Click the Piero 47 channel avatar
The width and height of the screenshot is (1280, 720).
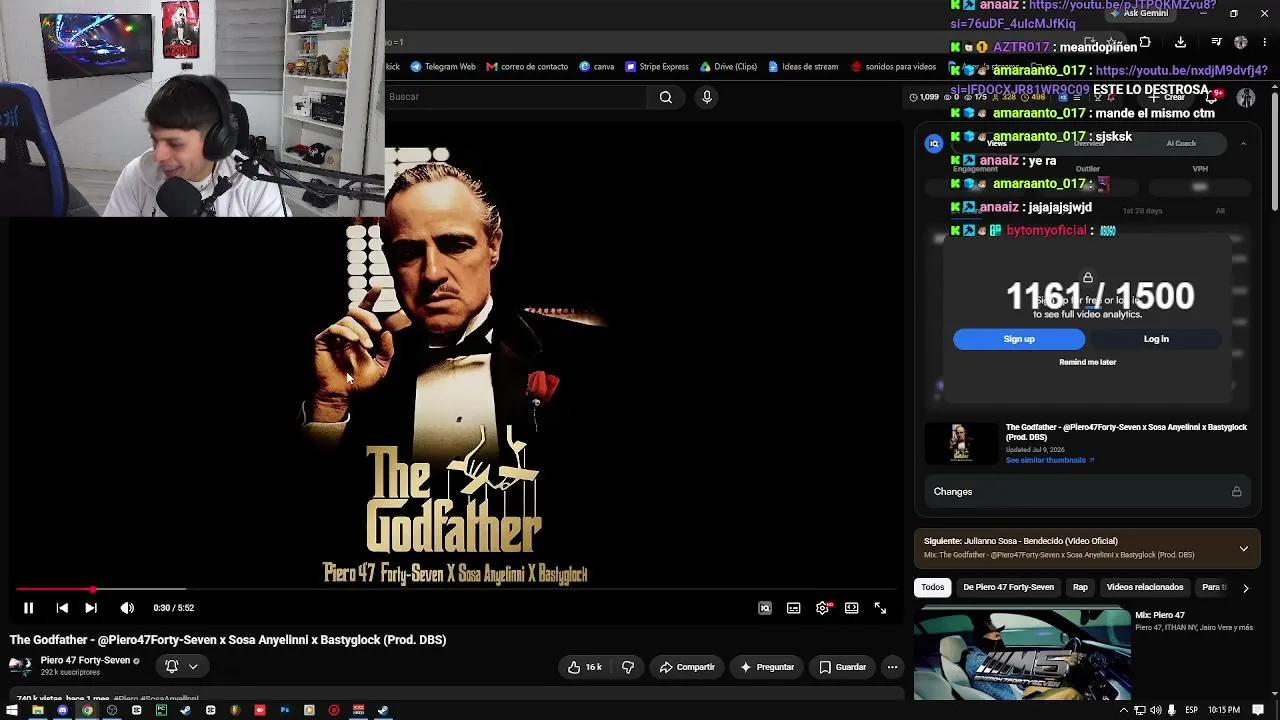(x=20, y=666)
